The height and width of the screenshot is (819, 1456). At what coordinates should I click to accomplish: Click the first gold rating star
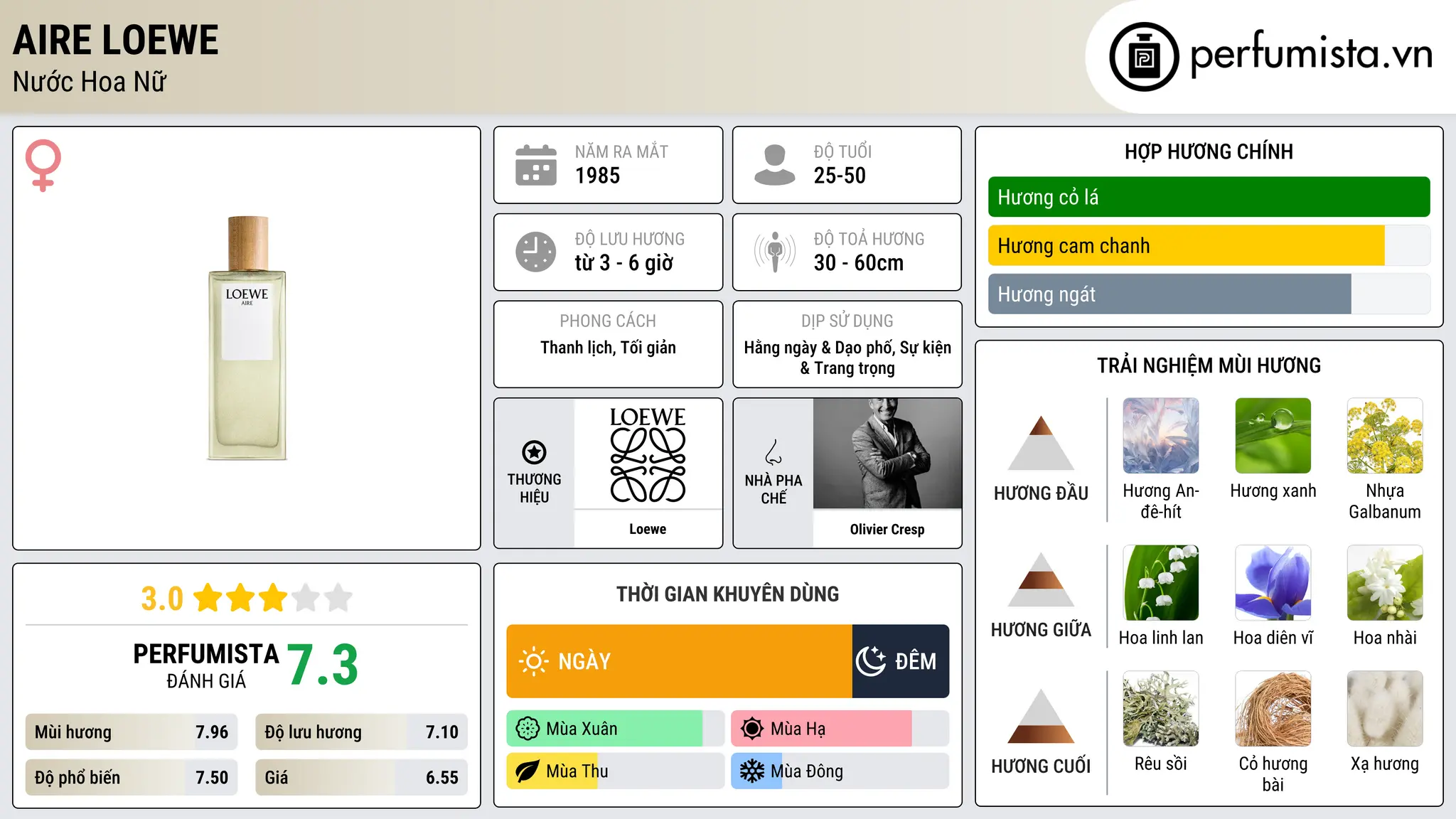tap(208, 598)
